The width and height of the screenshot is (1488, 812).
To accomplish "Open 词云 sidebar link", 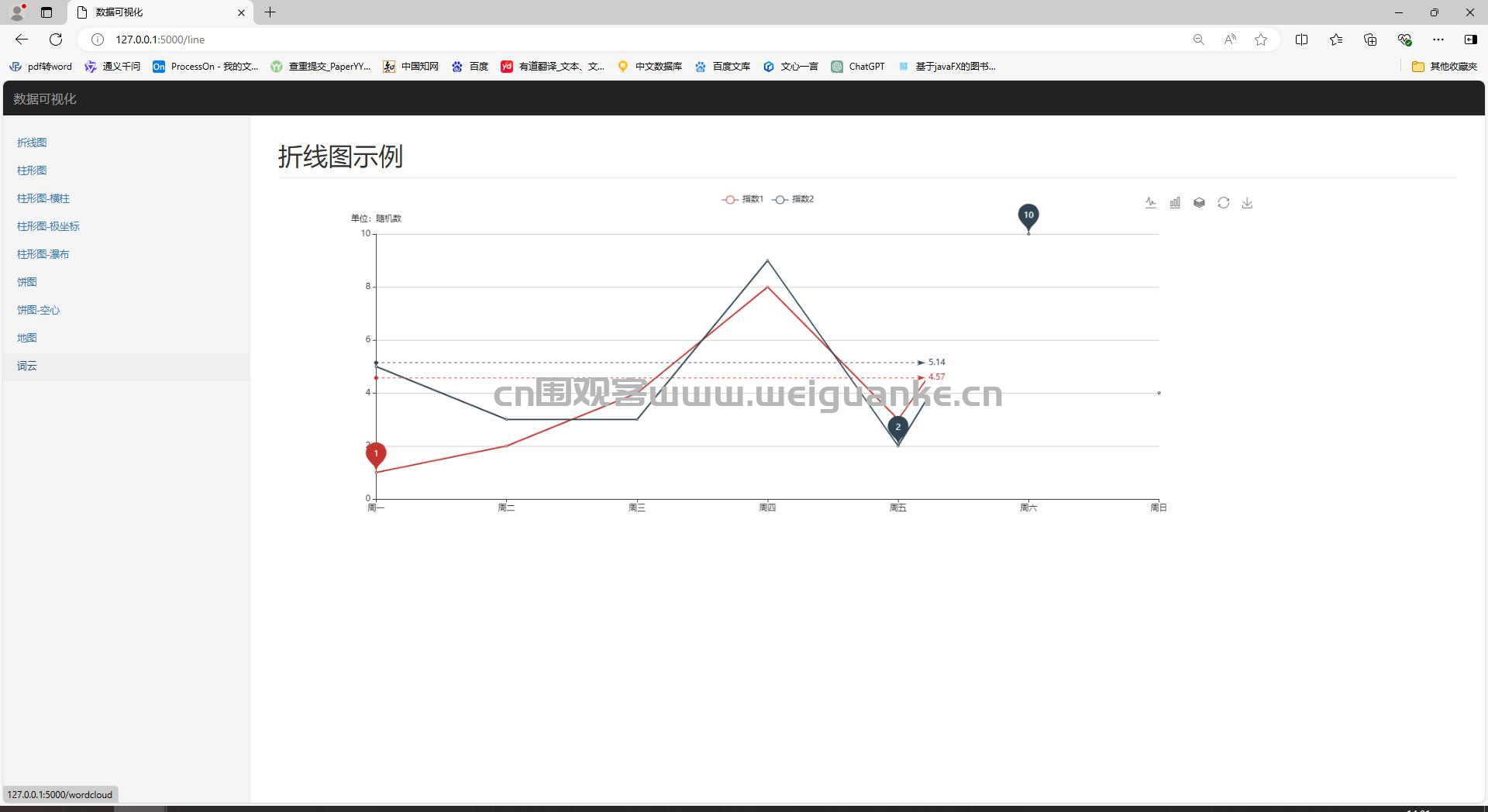I will [27, 366].
